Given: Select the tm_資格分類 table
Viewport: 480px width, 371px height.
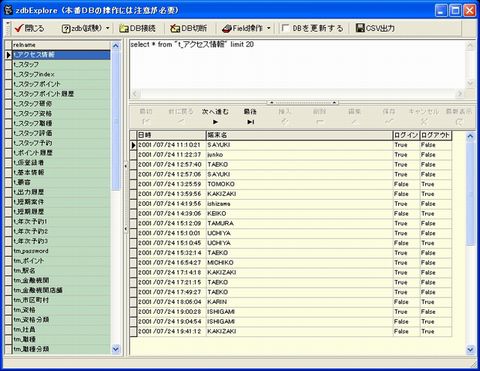Looking at the screenshot, I should pos(61,320).
